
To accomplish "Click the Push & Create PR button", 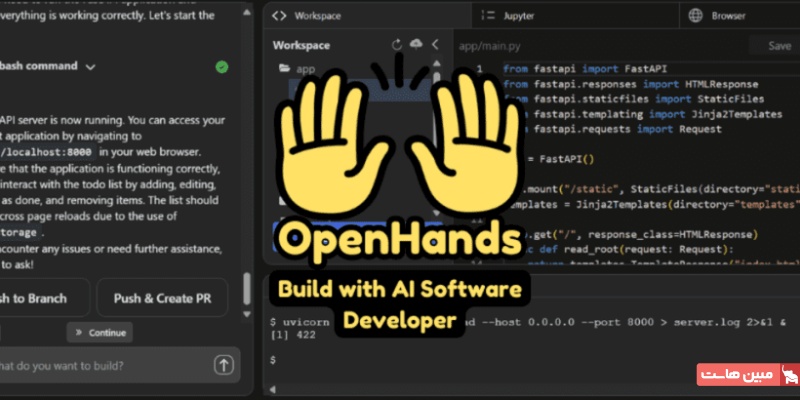I will click(162, 298).
